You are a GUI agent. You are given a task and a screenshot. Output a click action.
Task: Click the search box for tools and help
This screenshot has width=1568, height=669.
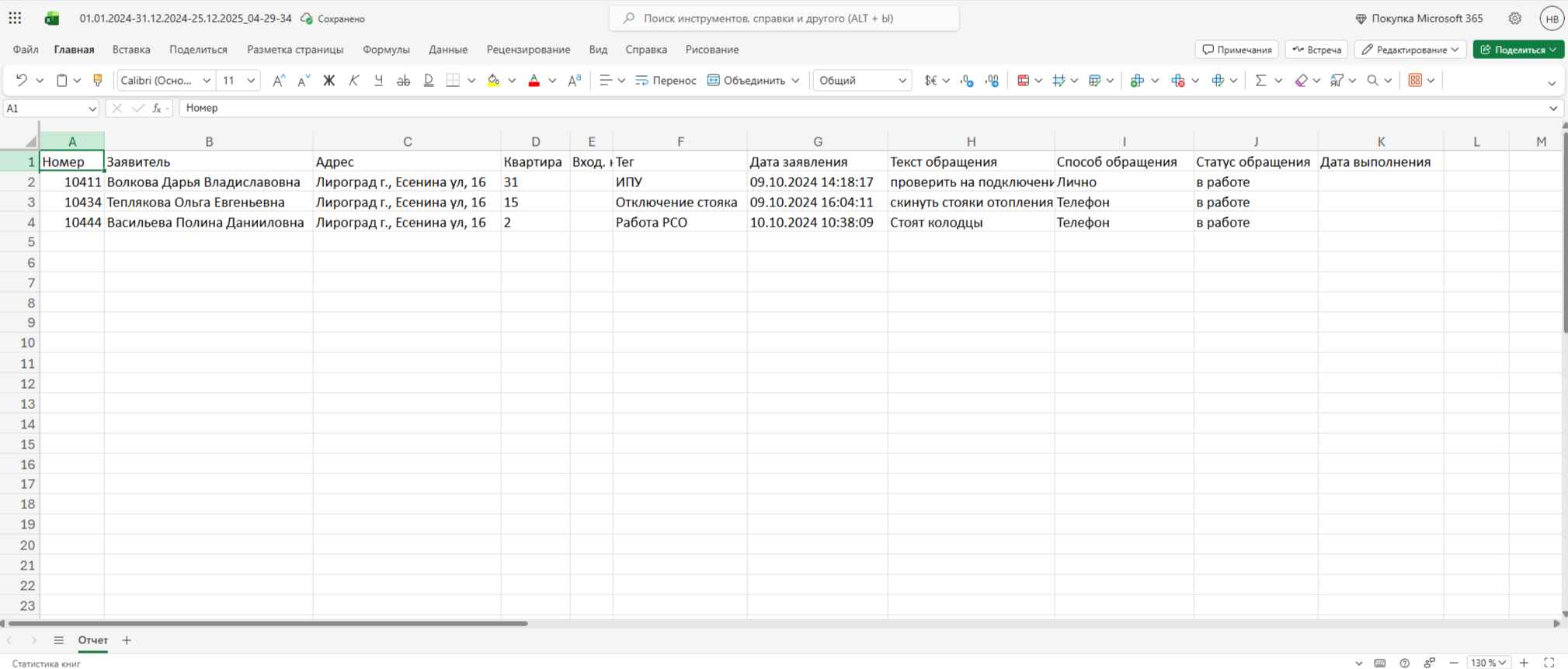[x=784, y=18]
